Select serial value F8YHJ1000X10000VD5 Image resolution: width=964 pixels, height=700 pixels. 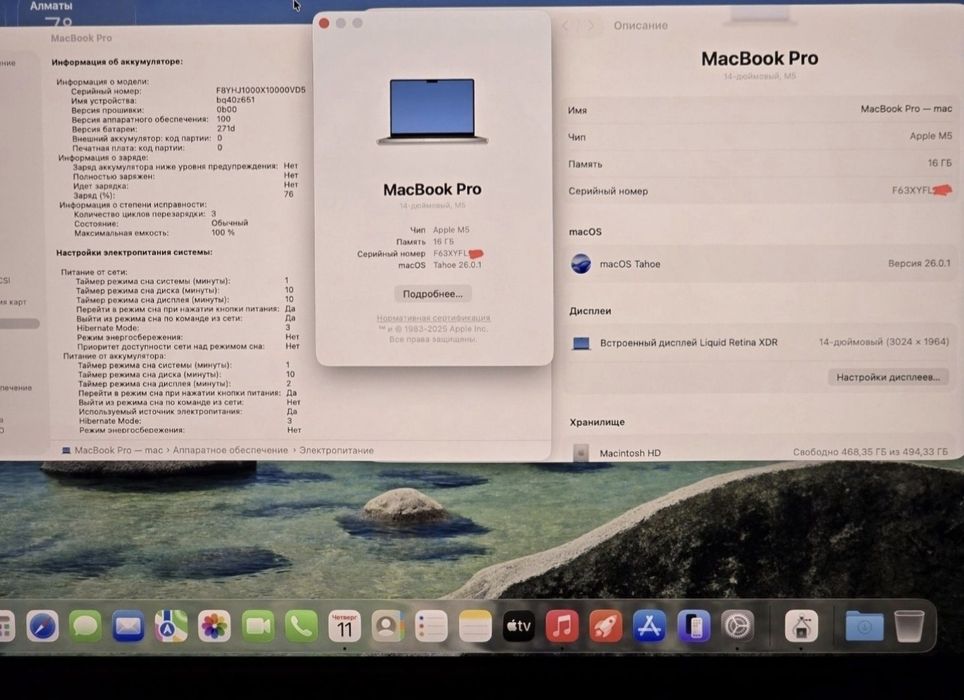pyautogui.click(x=261, y=90)
